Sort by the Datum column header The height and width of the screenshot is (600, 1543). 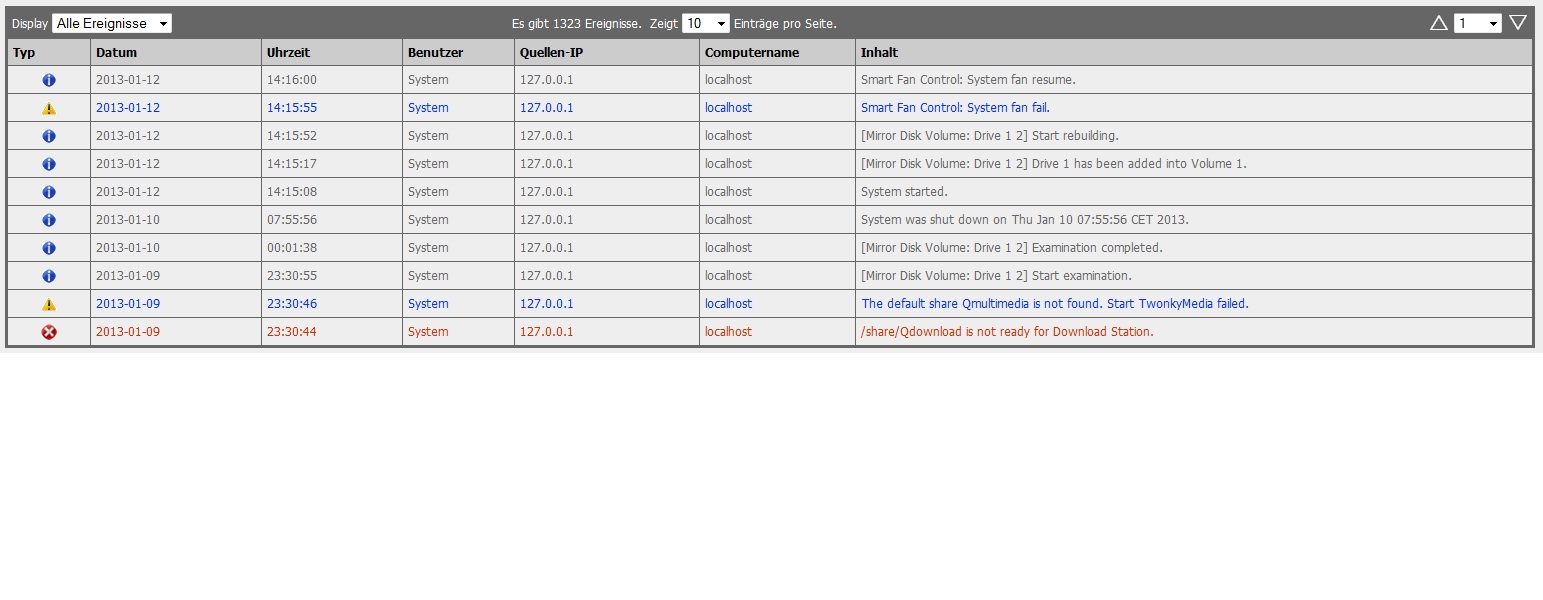[117, 52]
